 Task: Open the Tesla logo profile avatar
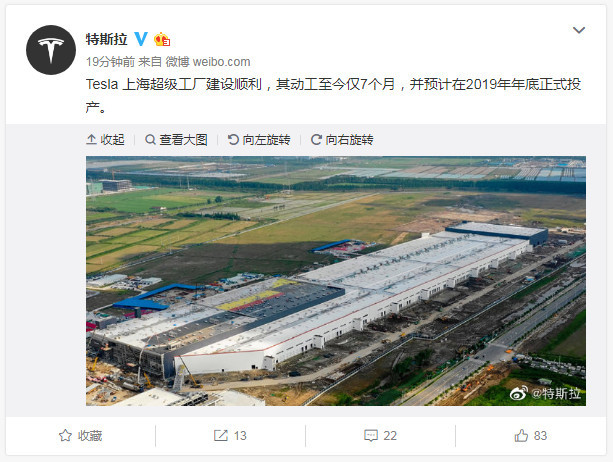pyautogui.click(x=51, y=50)
